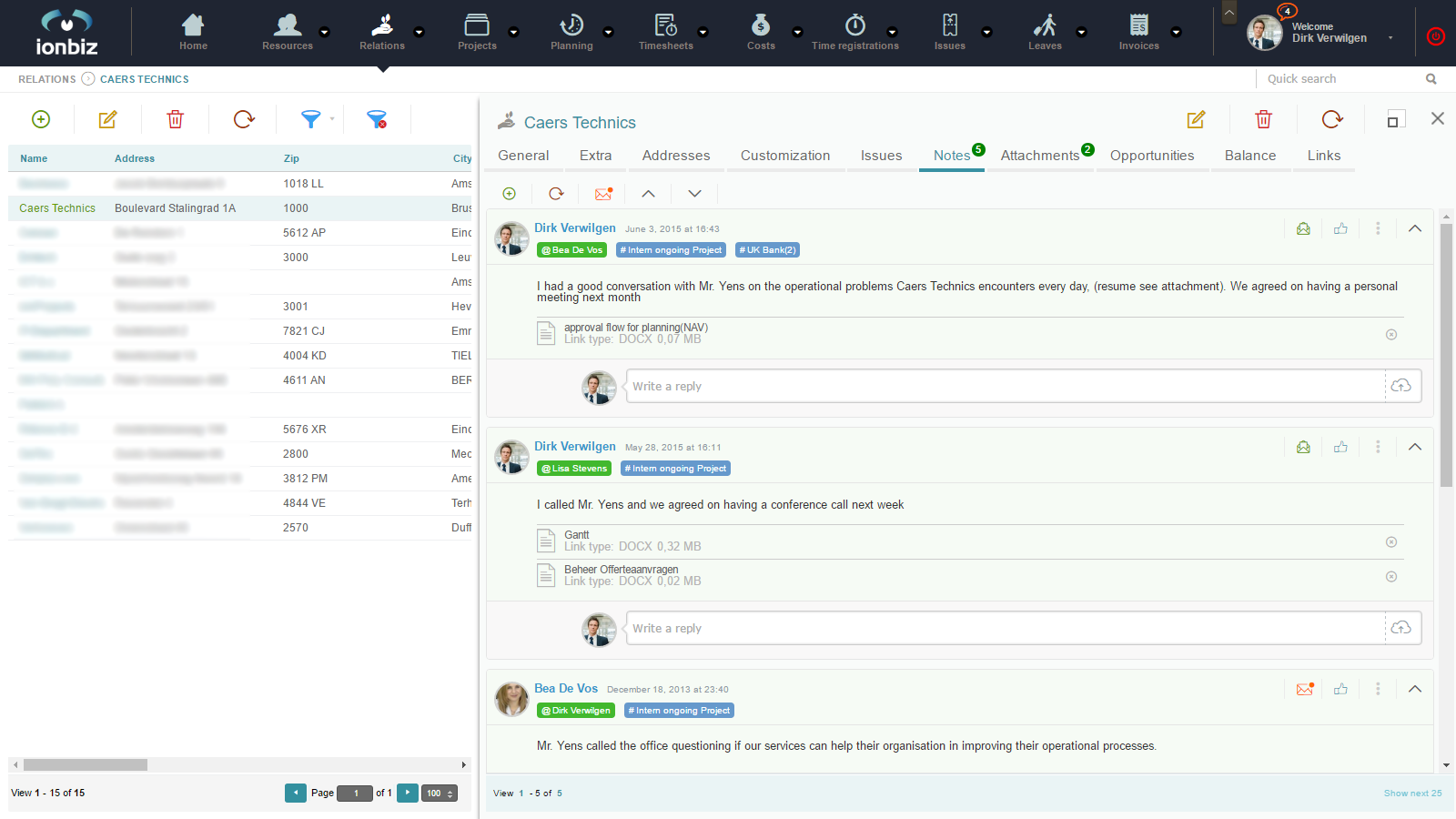The image size is (1456, 819).
Task: Refresh the relations list
Action: tap(244, 119)
